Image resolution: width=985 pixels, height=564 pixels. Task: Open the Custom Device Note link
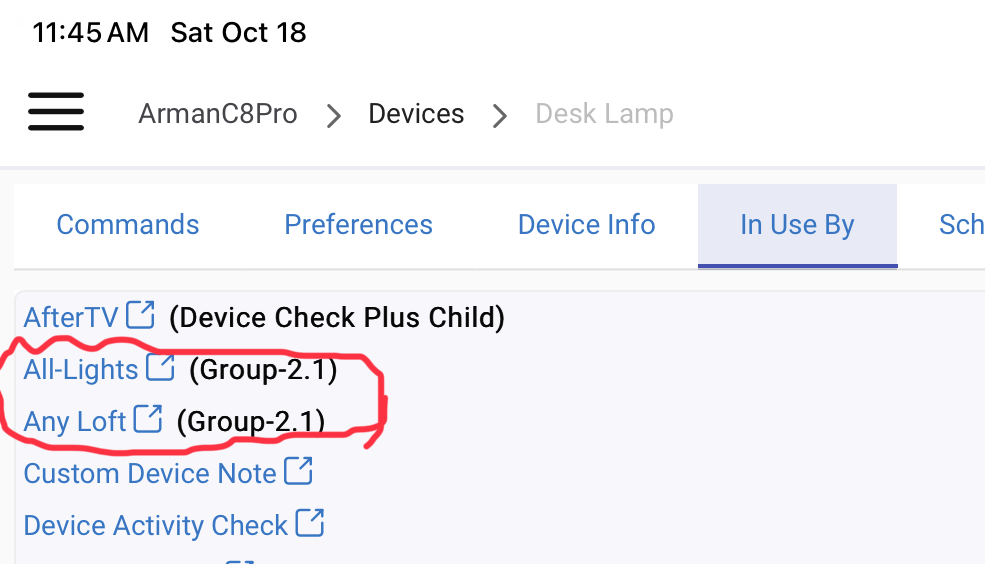pyautogui.click(x=150, y=473)
